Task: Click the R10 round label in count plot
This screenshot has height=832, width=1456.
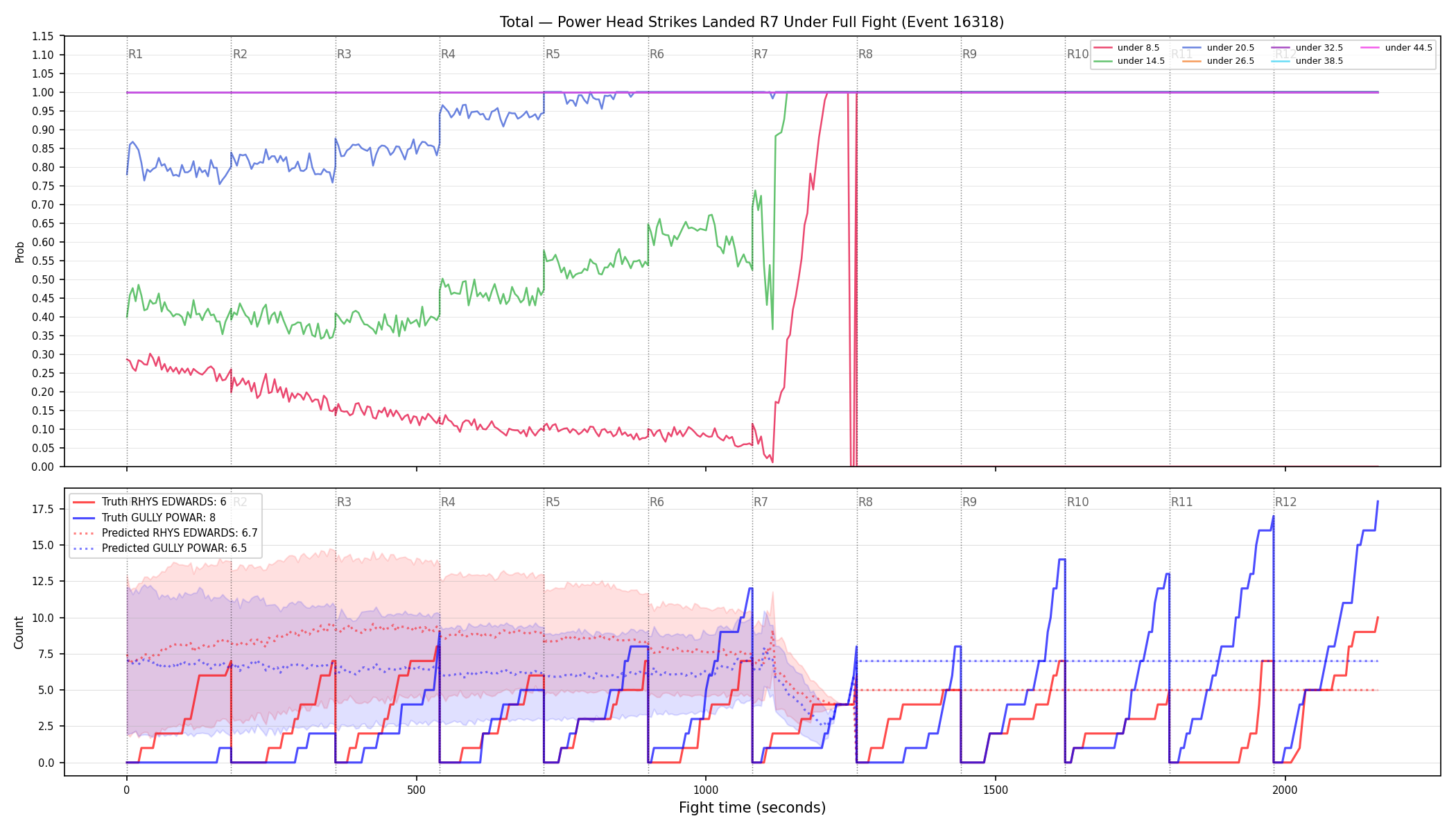Action: coord(1077,502)
